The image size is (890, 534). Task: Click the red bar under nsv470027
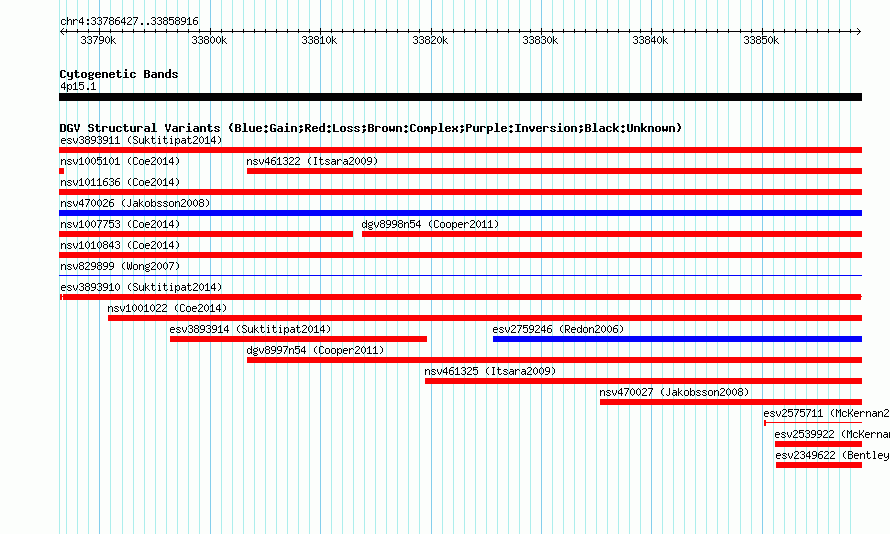click(x=731, y=402)
